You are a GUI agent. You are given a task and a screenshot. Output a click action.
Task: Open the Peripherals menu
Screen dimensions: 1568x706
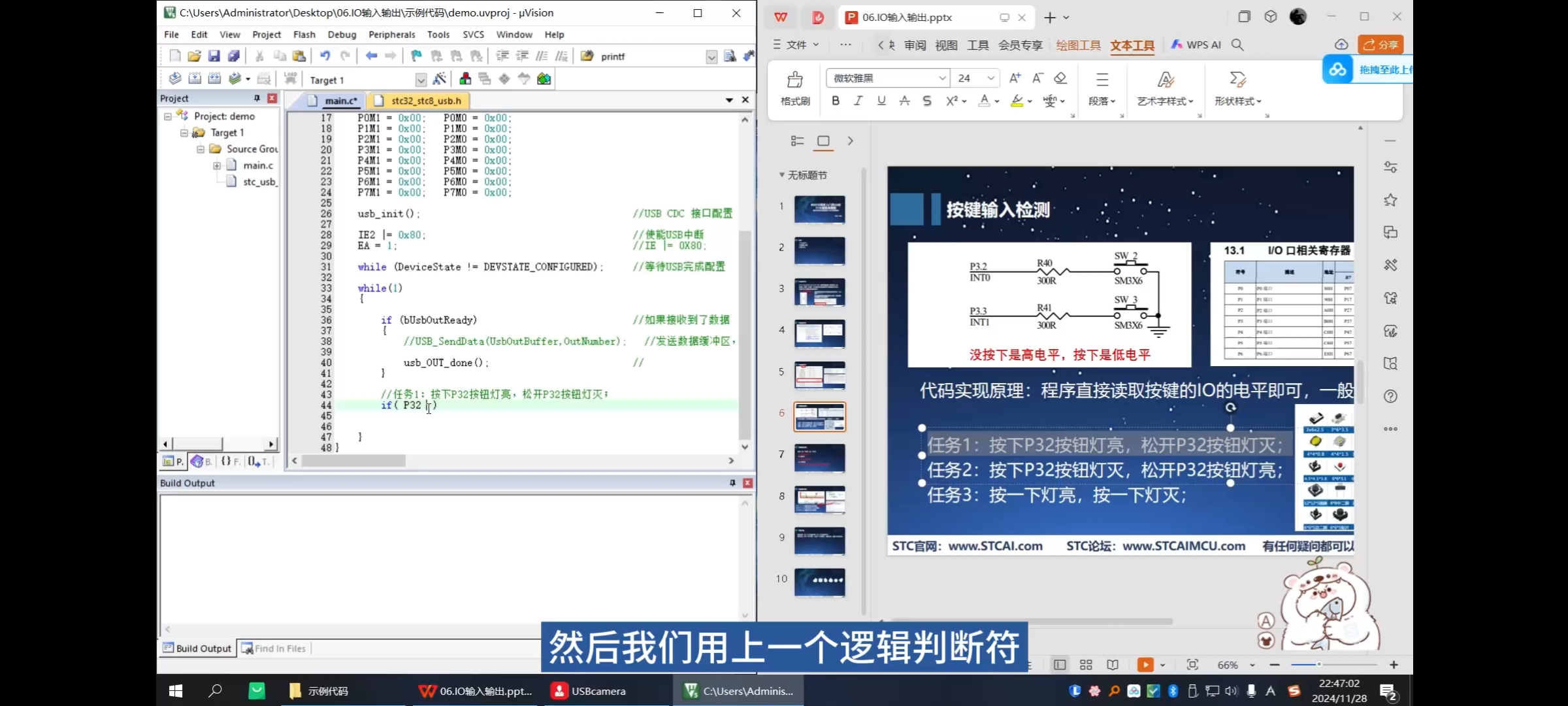pos(391,35)
